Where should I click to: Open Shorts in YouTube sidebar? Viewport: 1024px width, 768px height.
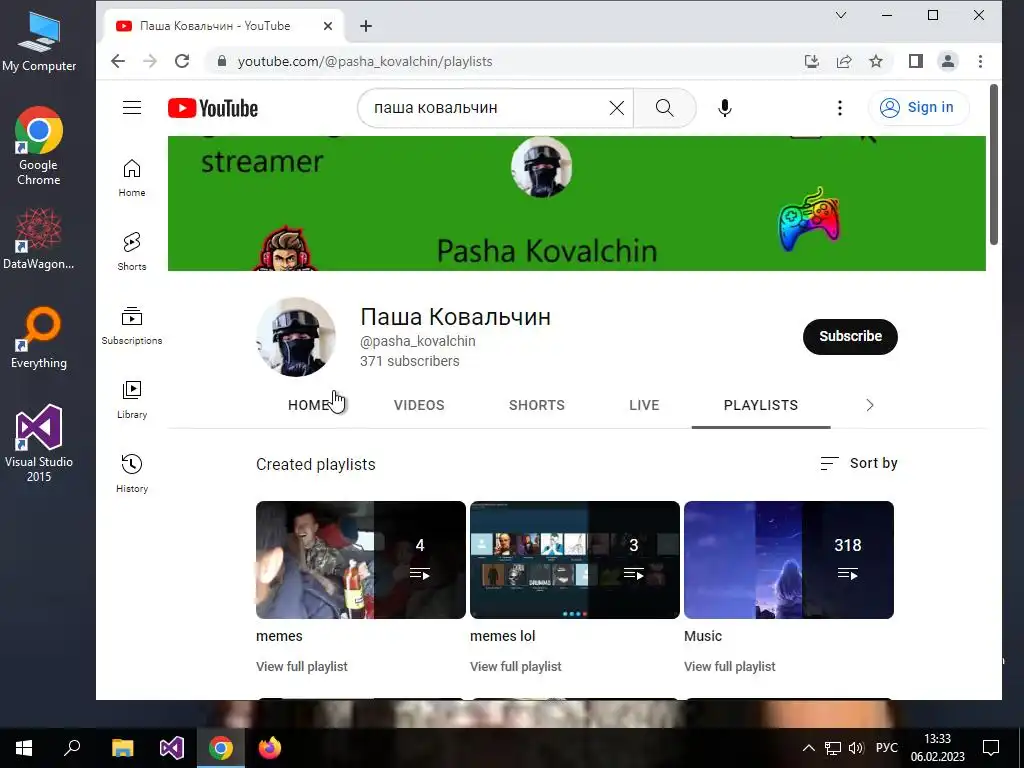click(132, 252)
